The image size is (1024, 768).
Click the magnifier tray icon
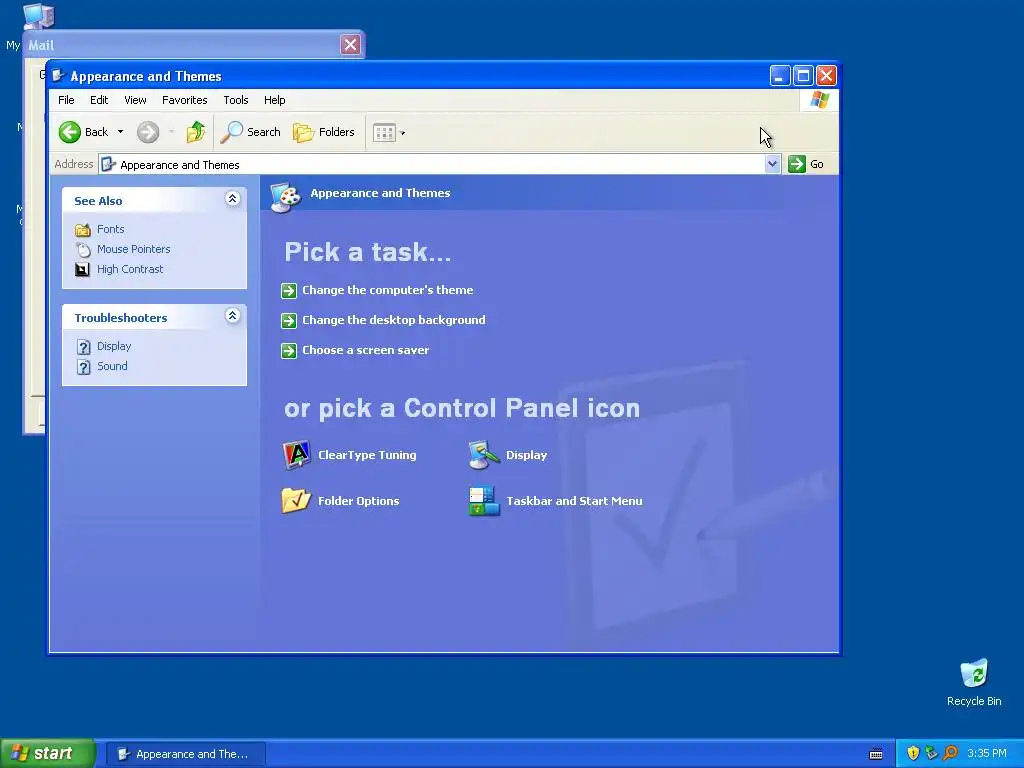[950, 753]
